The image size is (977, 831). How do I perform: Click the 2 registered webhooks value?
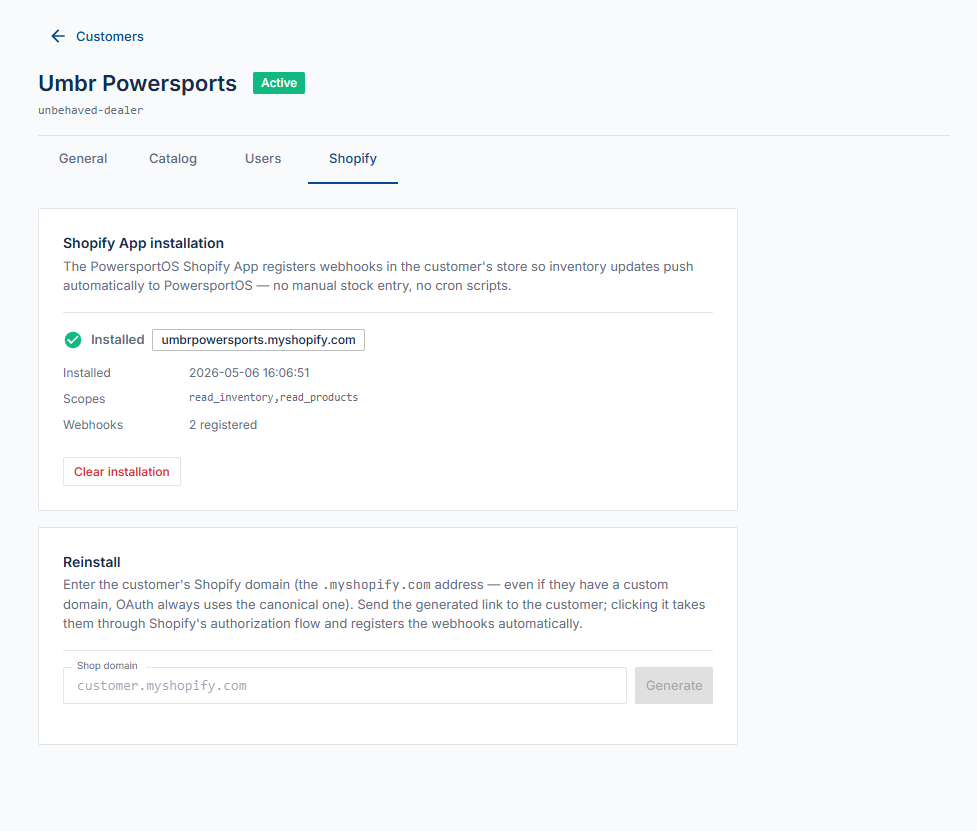tap(223, 425)
